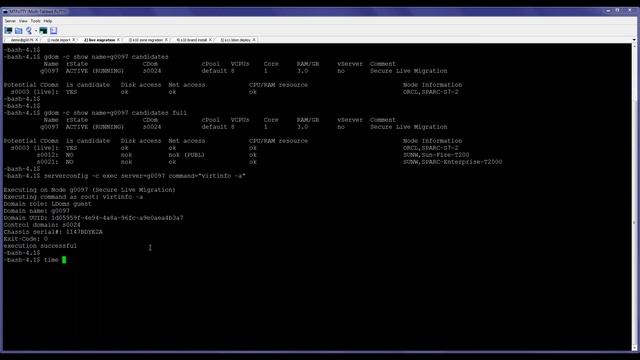
Task: Click the vertical terminal scrollbar
Action: coord(634,197)
